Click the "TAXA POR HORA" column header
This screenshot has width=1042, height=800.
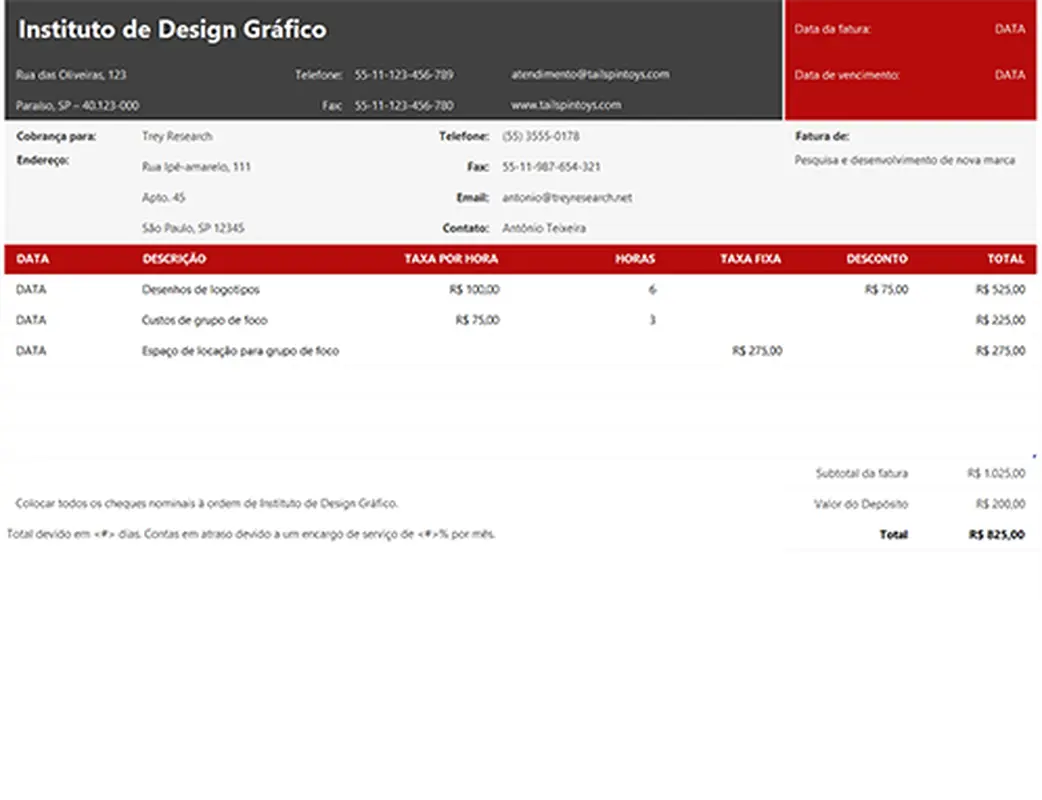tap(451, 259)
